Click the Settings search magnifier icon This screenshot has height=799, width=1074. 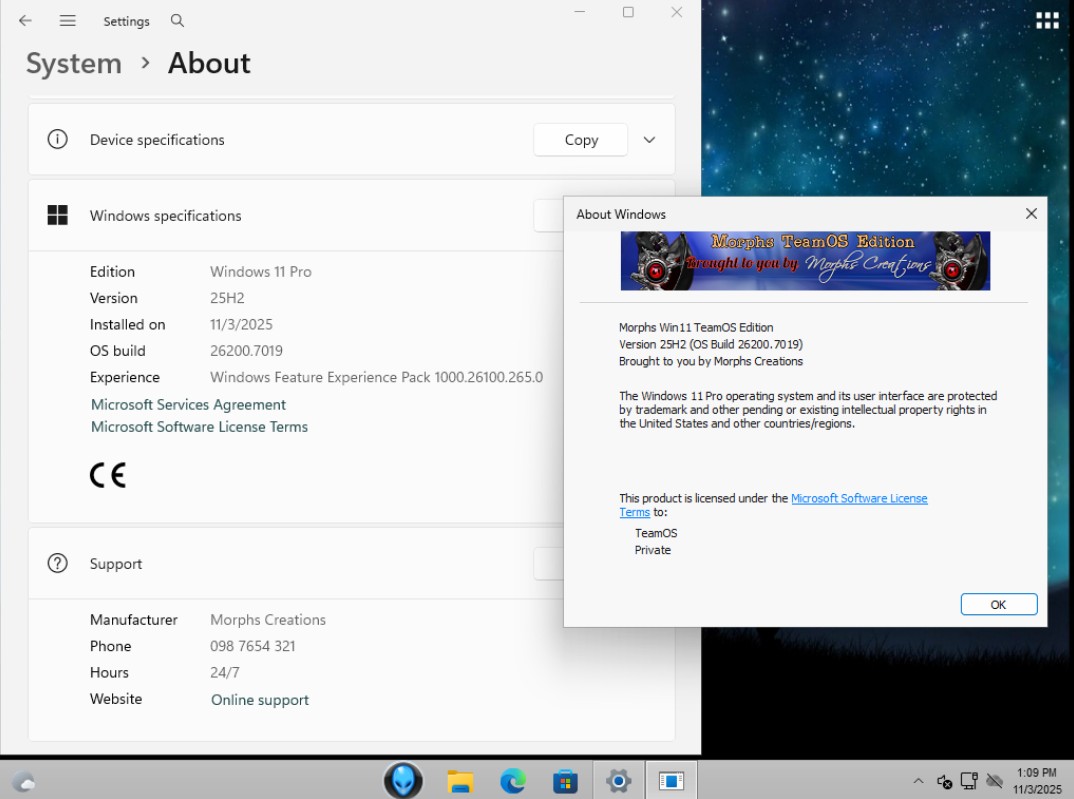[x=177, y=21]
